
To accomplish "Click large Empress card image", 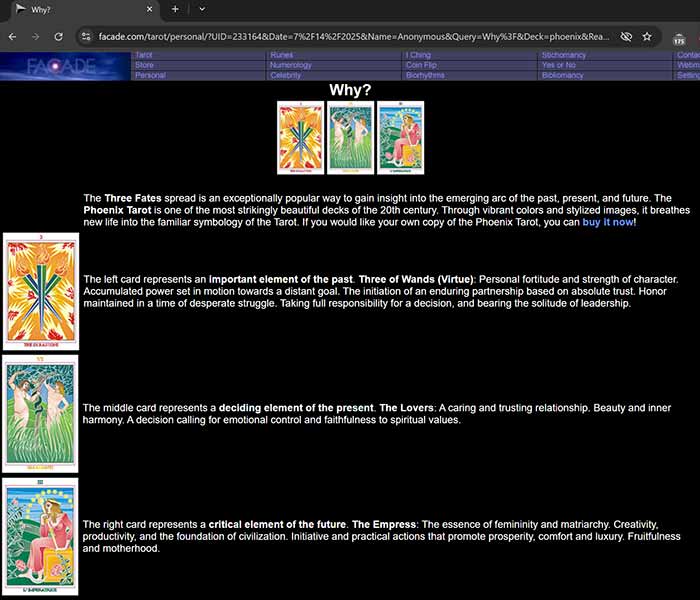I will 40,537.
